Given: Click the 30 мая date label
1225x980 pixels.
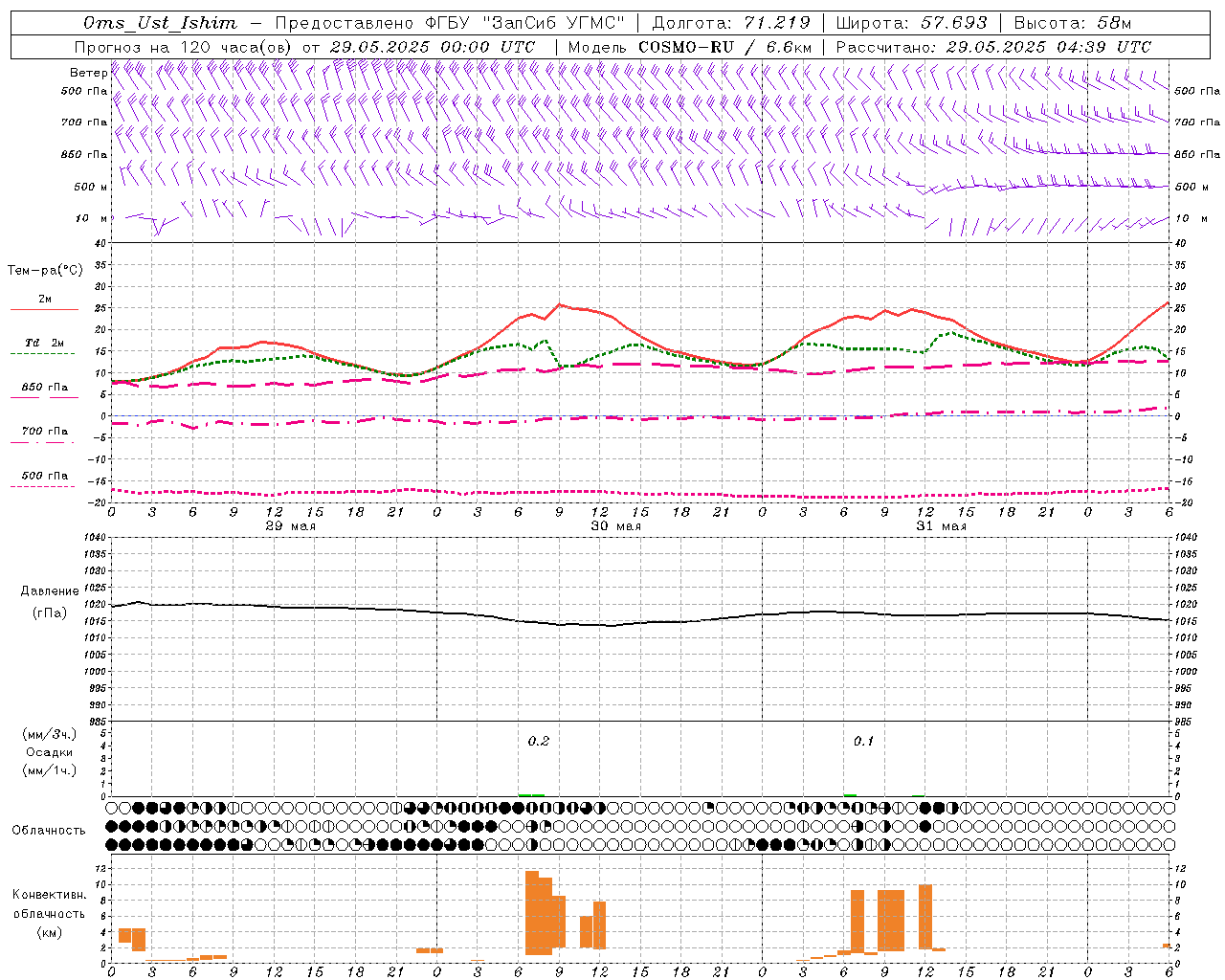Looking at the screenshot, I should click(615, 526).
